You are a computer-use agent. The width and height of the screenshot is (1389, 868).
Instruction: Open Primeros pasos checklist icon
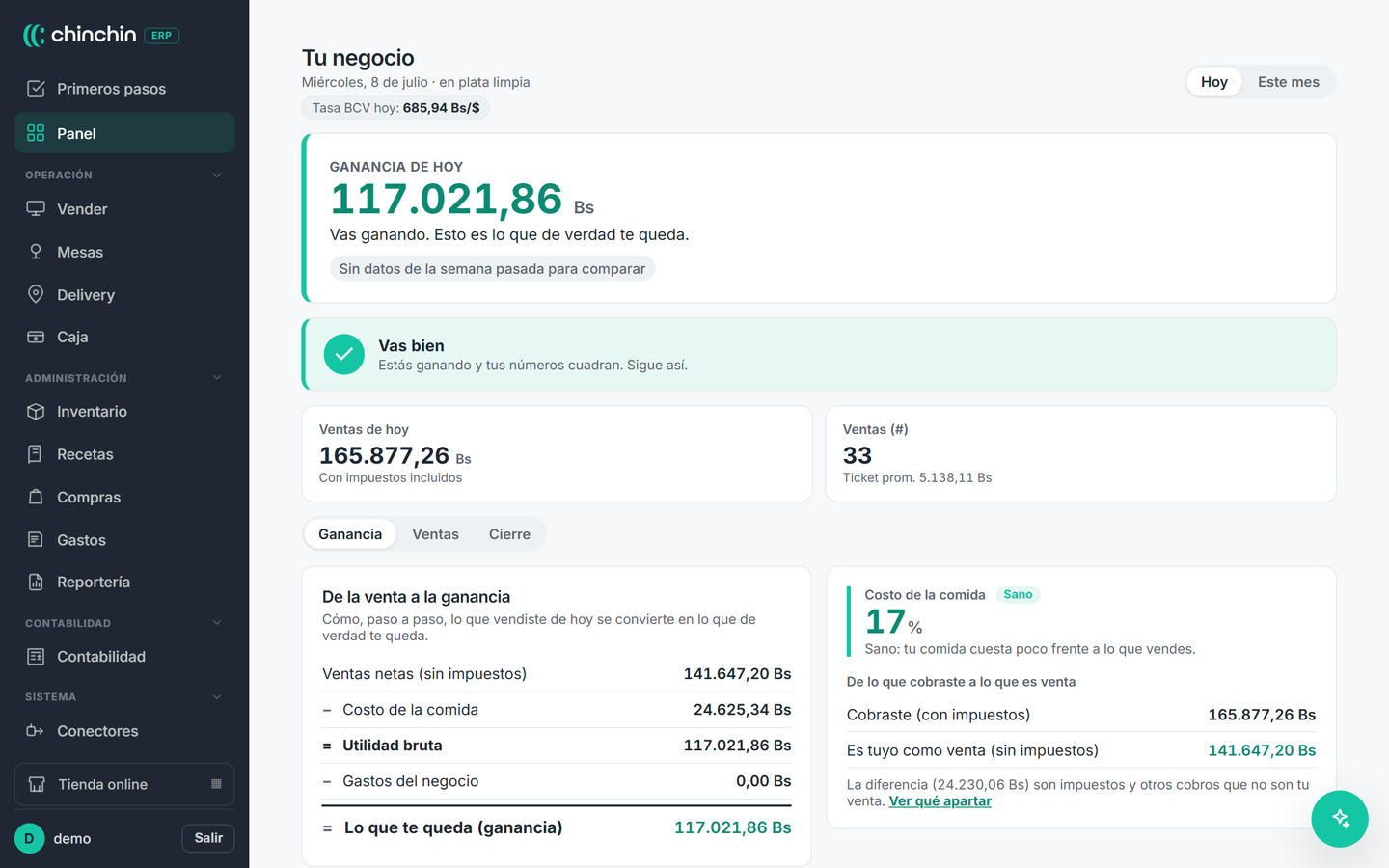(36, 89)
